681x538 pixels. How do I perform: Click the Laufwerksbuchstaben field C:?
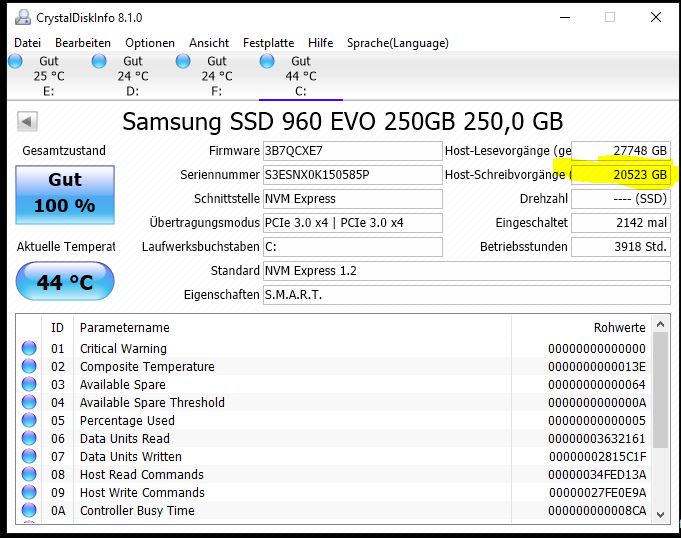click(x=353, y=247)
